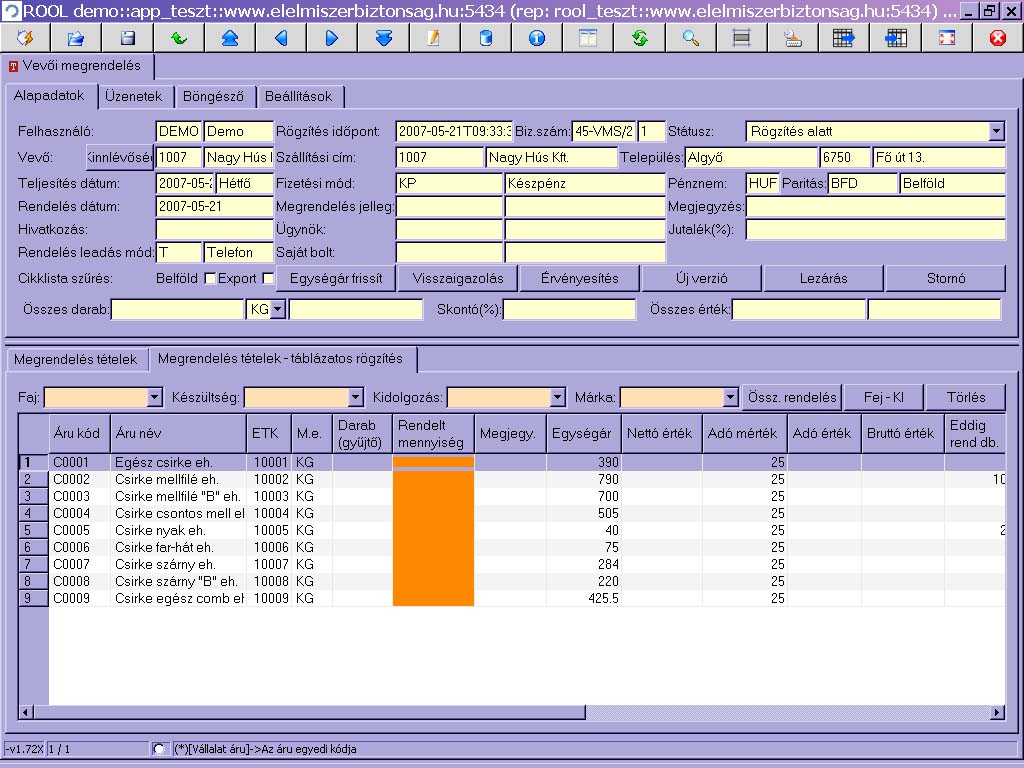Open the Márka filter dropdown
The height and width of the screenshot is (768, 1024).
[730, 398]
